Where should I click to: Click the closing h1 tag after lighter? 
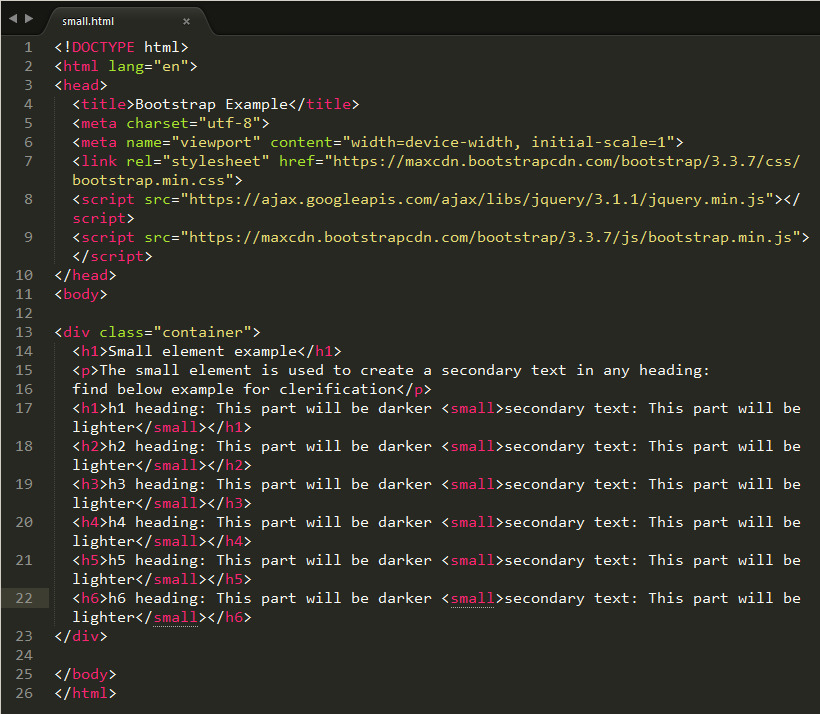pos(230,427)
